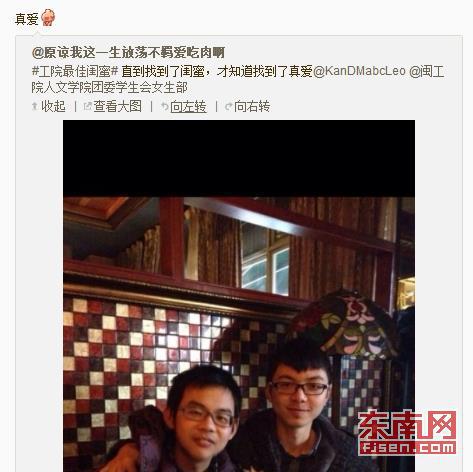
Task: Open 查看大图 to view full image
Action: [x=117, y=107]
